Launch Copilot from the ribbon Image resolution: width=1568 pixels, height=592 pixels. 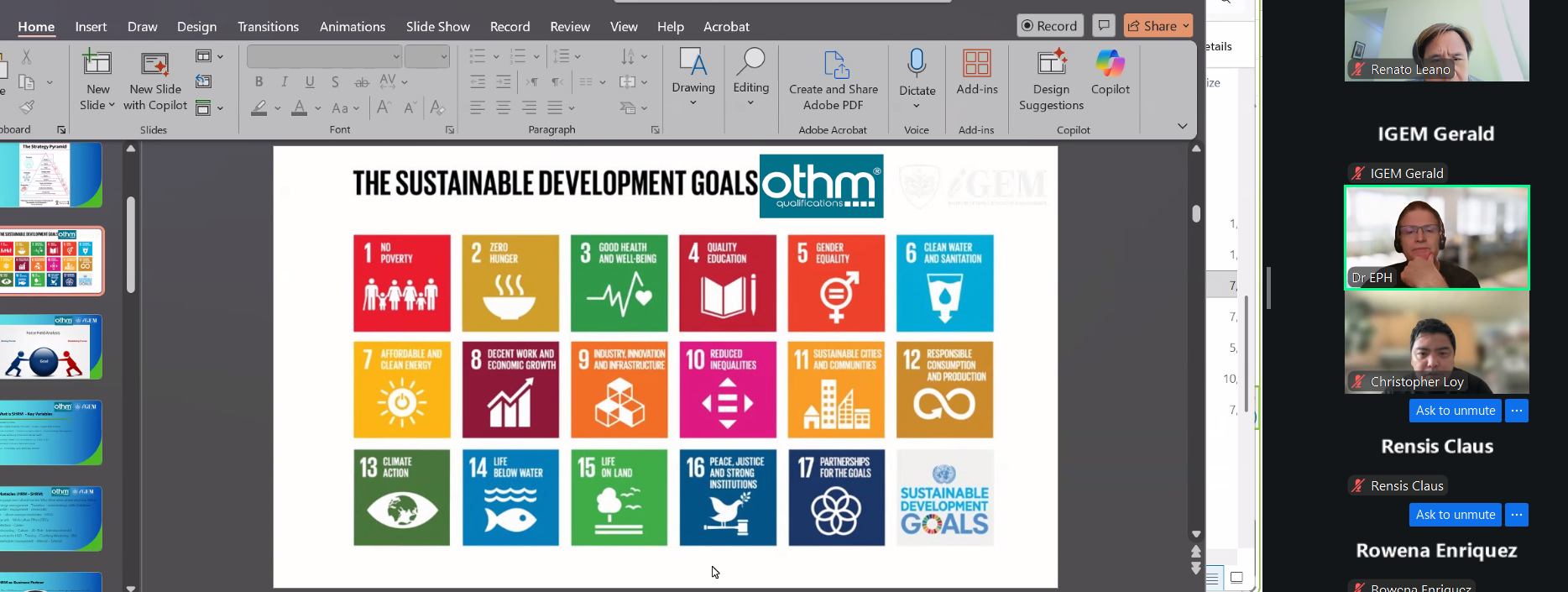pos(1110,74)
